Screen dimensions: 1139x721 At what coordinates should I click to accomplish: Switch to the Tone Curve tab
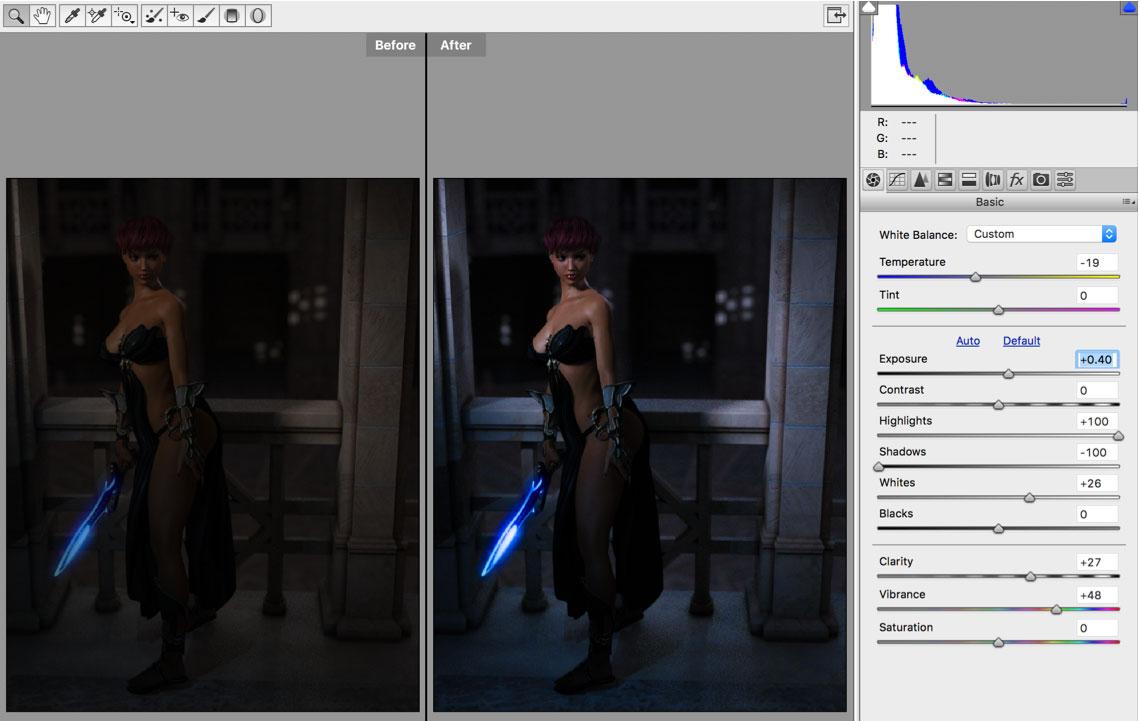(x=897, y=180)
